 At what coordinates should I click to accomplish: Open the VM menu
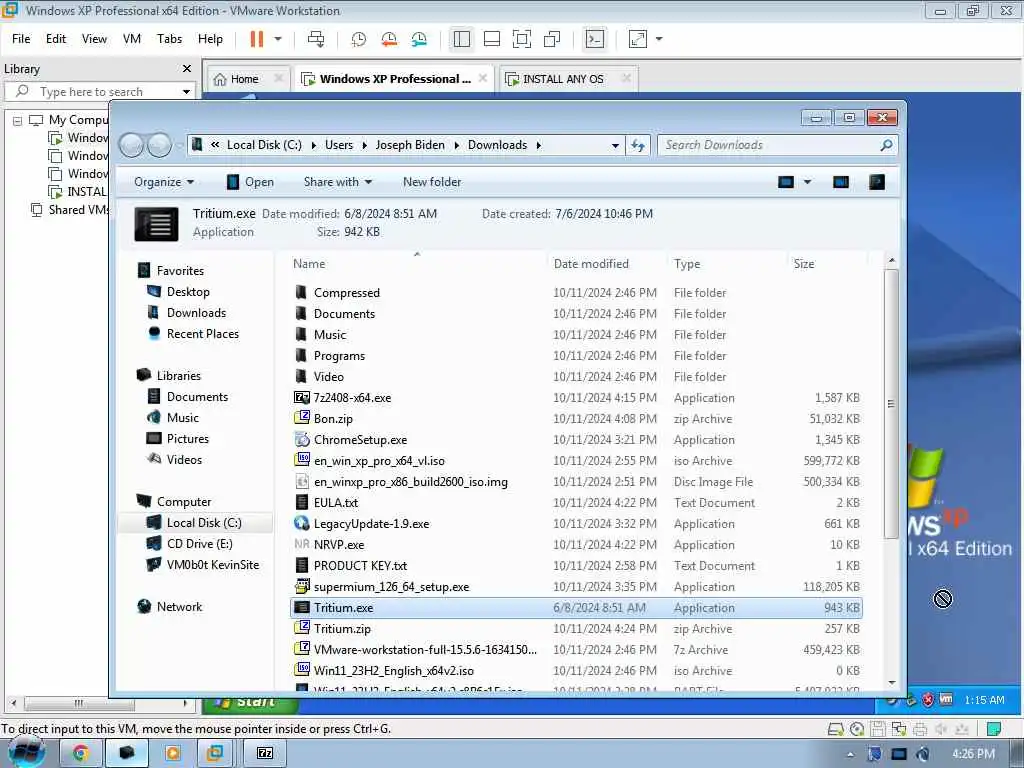(132, 39)
